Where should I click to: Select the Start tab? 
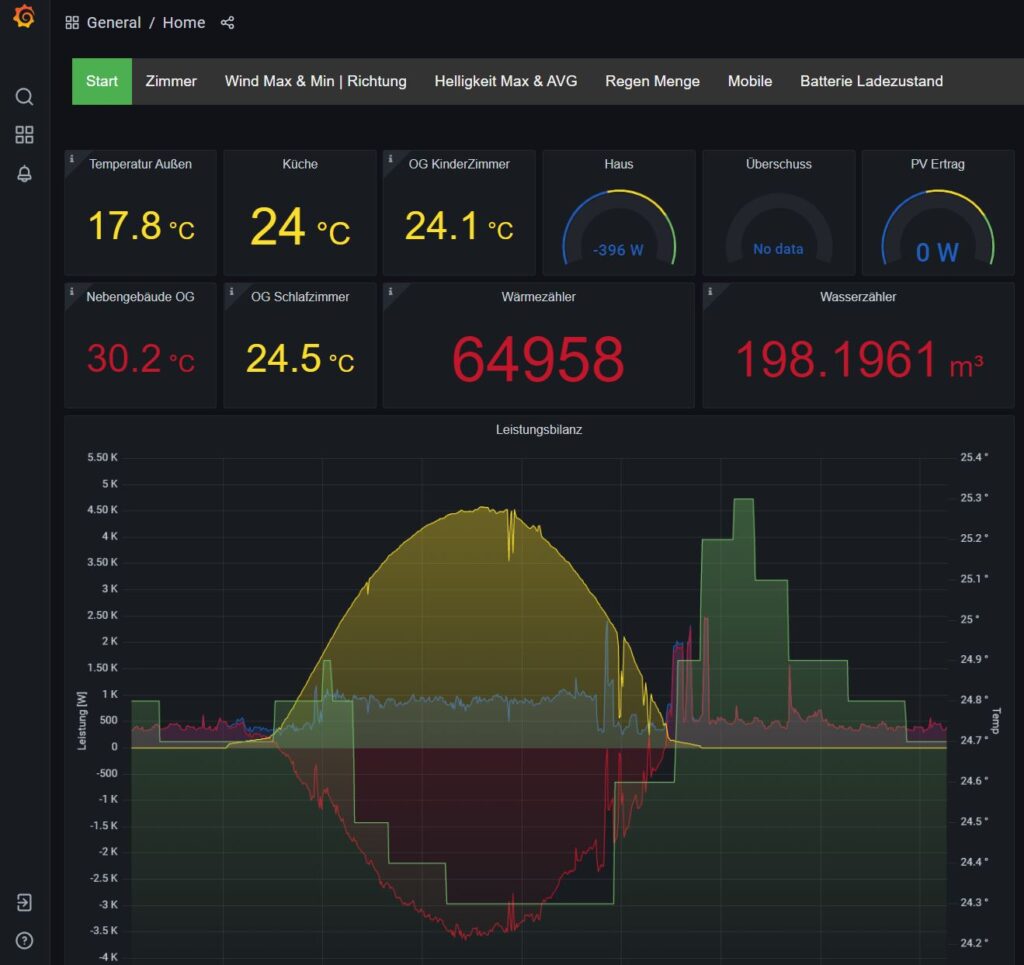102,81
